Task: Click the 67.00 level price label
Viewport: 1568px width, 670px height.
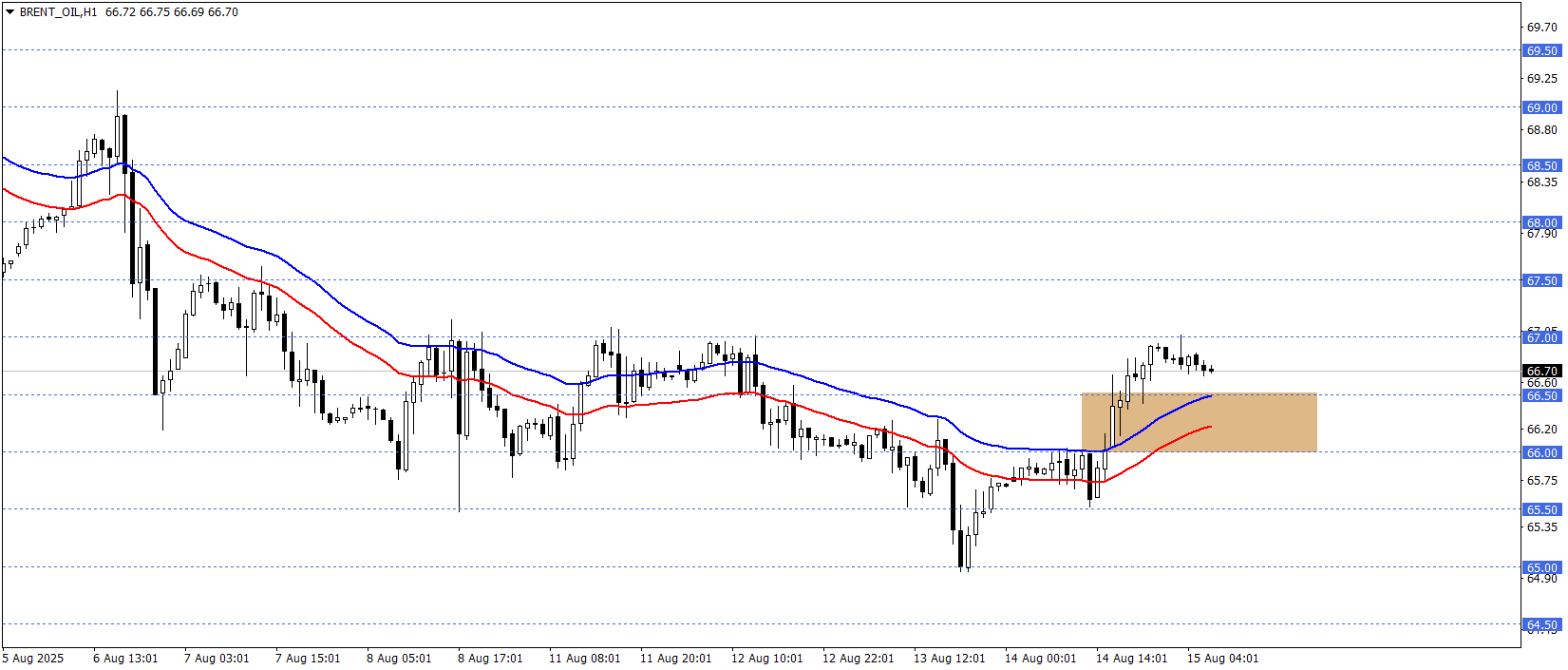Action: pyautogui.click(x=1542, y=337)
